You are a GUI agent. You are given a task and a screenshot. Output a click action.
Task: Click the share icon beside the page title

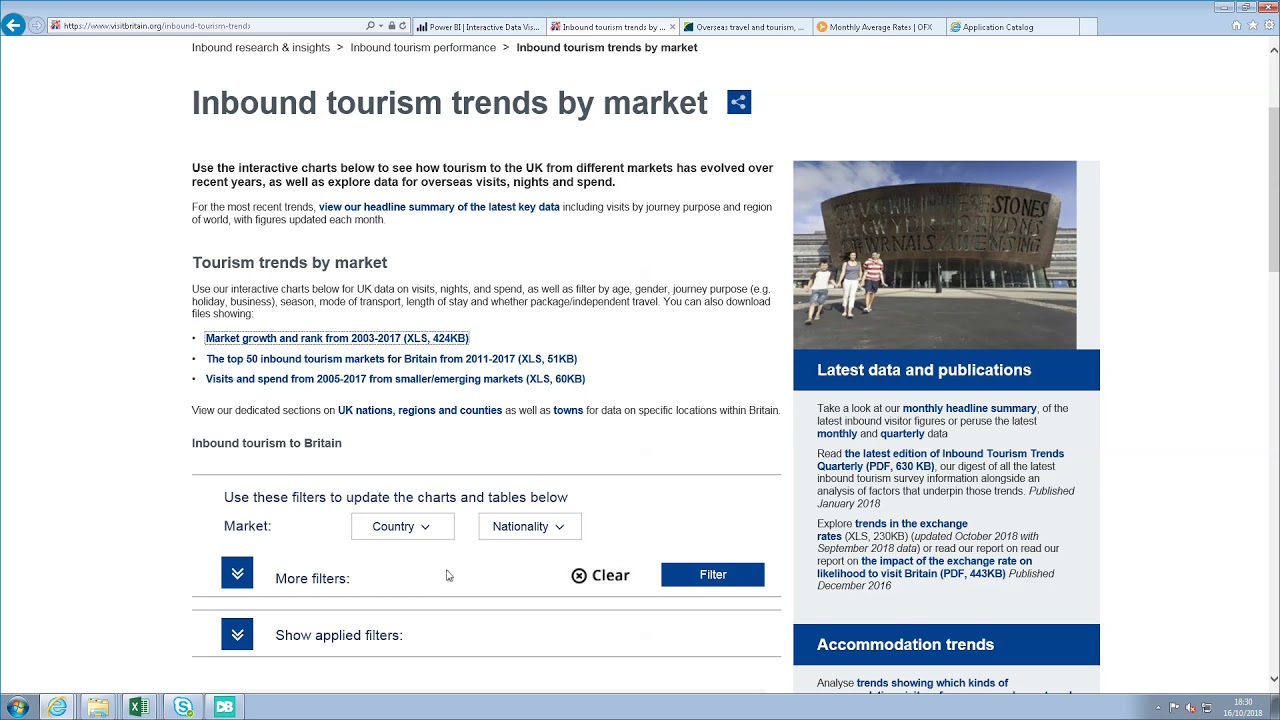[739, 102]
